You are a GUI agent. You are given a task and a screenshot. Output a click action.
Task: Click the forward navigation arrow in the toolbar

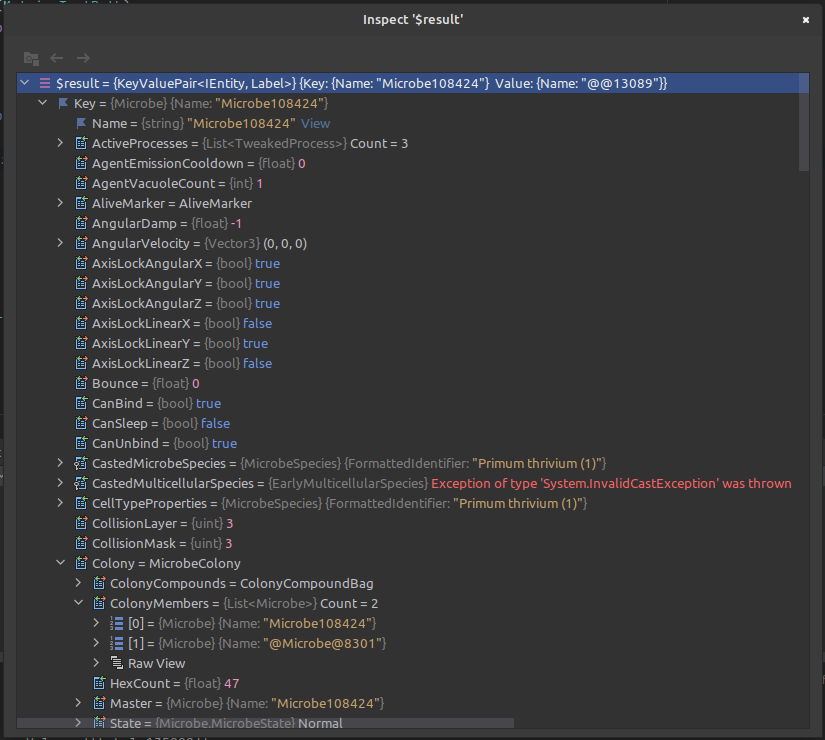pos(84,57)
